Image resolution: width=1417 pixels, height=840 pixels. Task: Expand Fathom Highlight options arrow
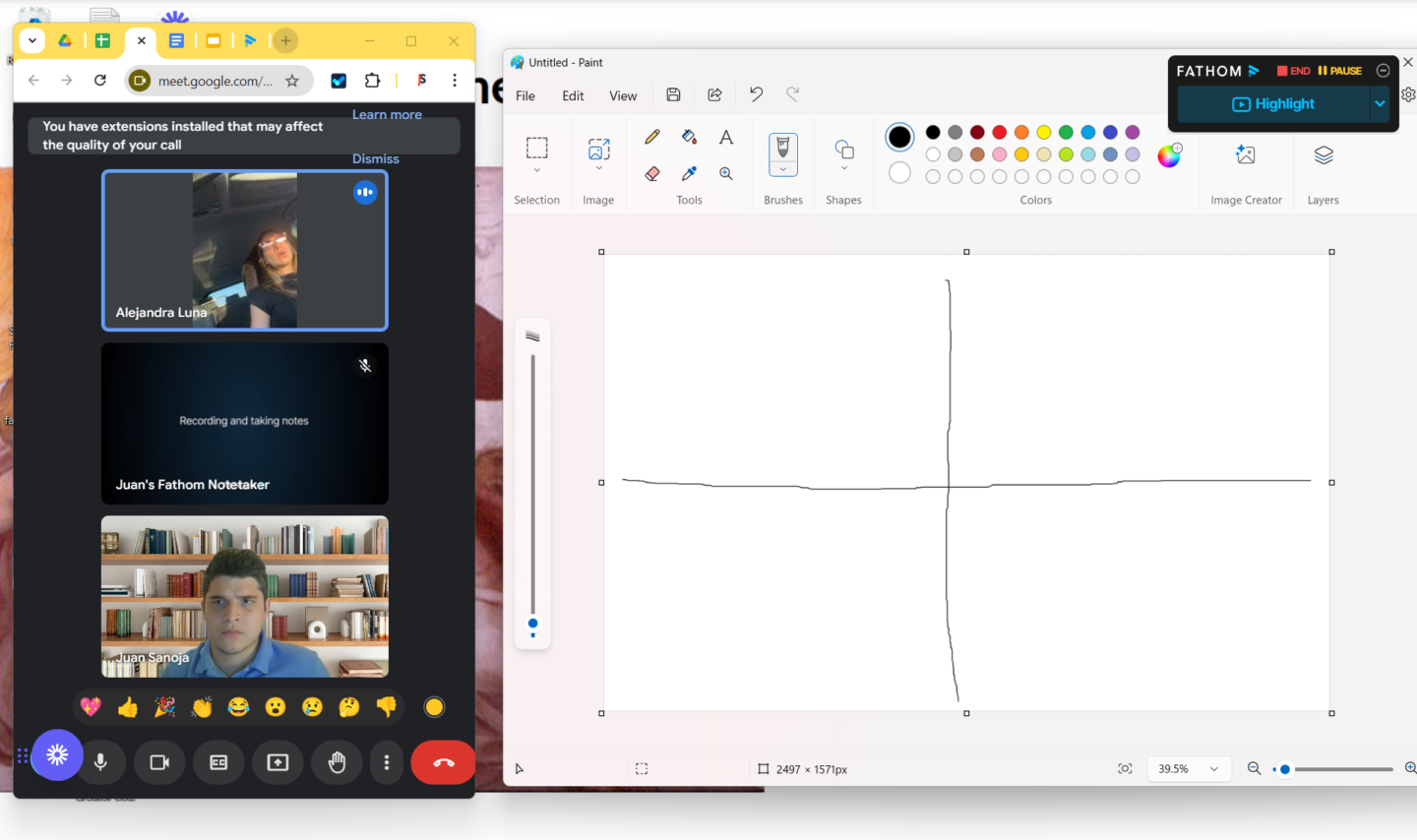point(1380,103)
